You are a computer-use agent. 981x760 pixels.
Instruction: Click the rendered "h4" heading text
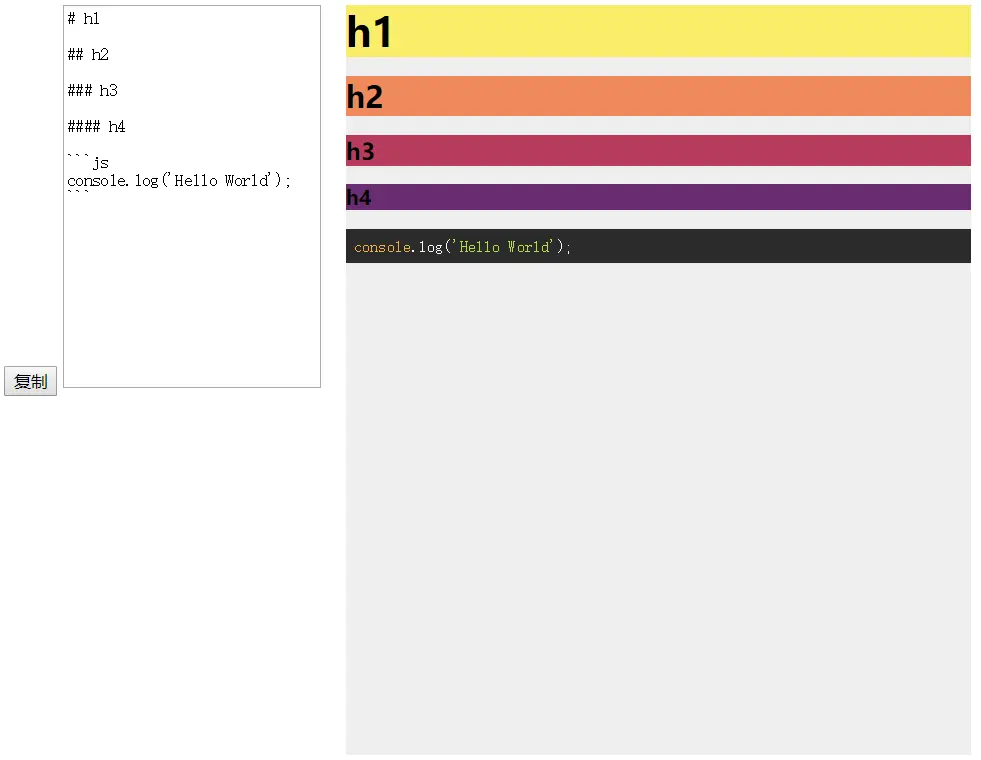(358, 198)
